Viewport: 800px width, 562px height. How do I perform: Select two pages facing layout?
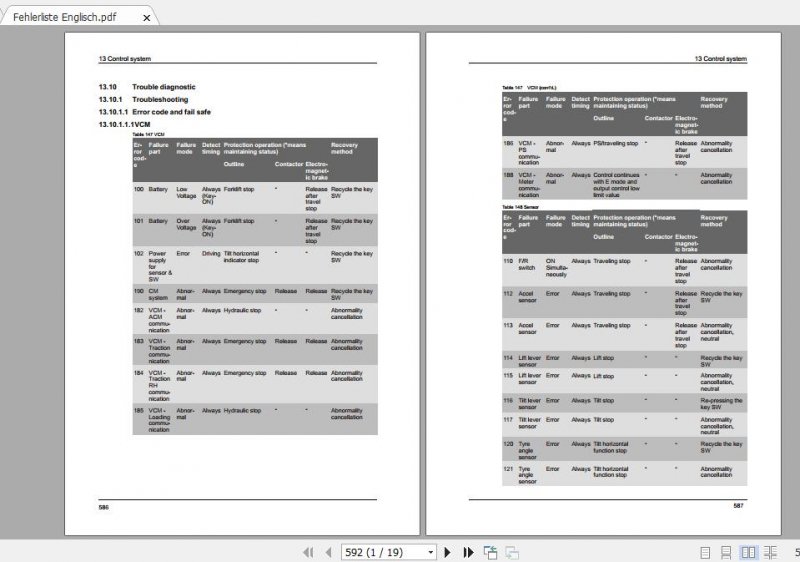click(x=748, y=552)
